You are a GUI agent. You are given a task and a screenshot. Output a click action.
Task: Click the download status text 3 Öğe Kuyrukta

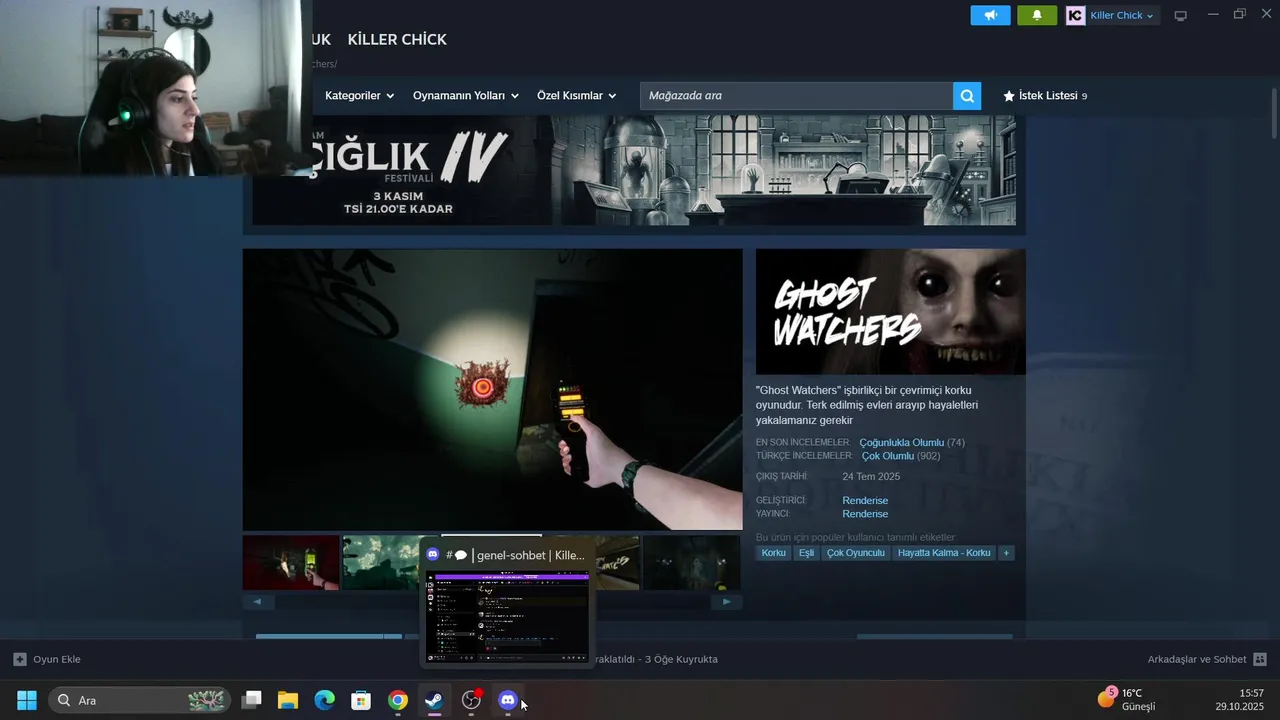[680, 659]
